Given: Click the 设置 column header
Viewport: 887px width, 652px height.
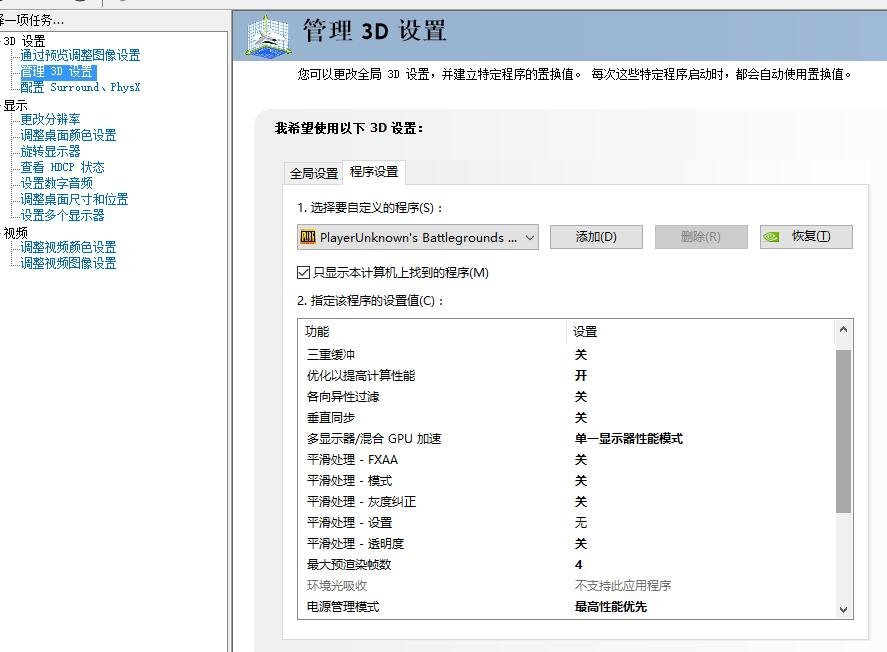Looking at the screenshot, I should click(585, 331).
